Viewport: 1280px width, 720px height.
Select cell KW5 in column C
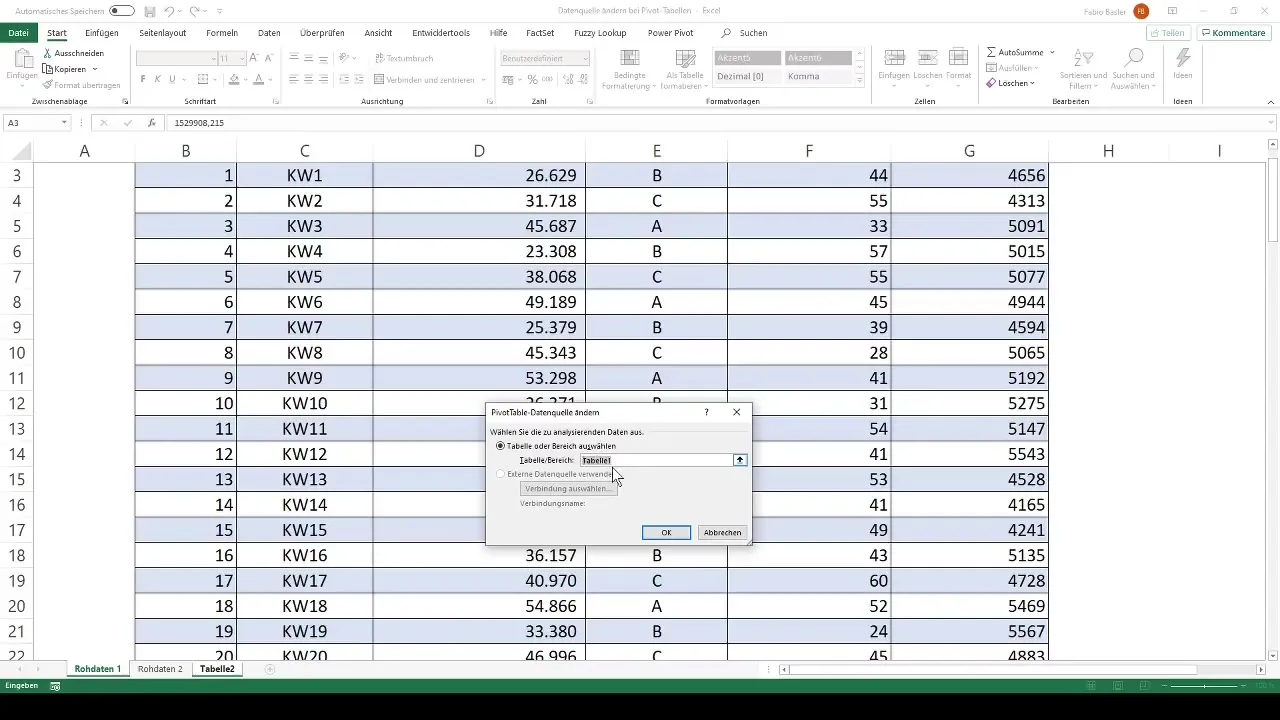pyautogui.click(x=304, y=277)
